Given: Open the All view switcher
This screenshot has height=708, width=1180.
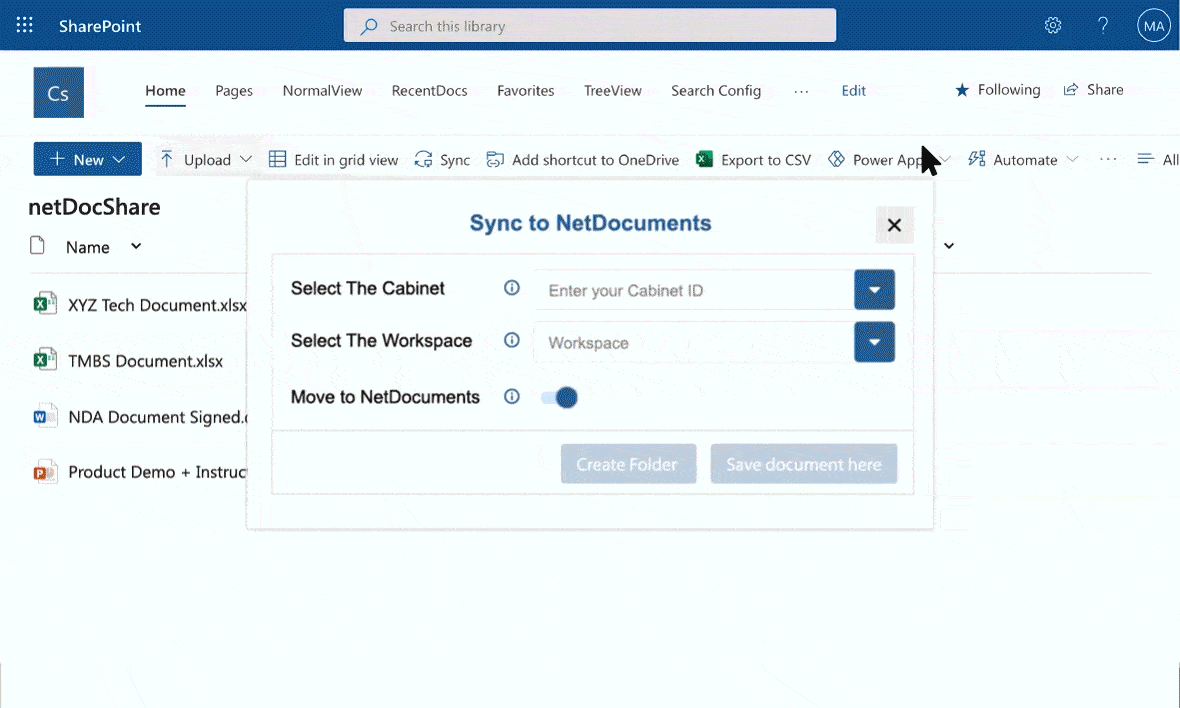Looking at the screenshot, I should pos(1157,160).
